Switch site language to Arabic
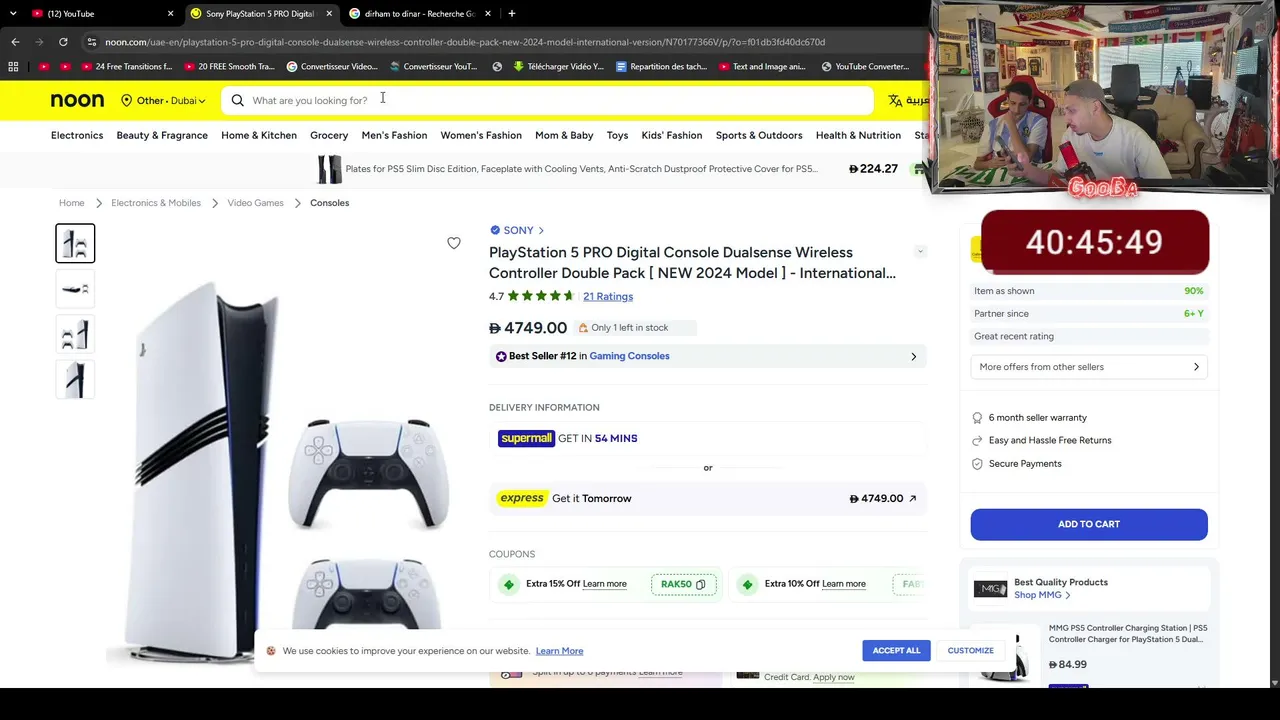 909,100
